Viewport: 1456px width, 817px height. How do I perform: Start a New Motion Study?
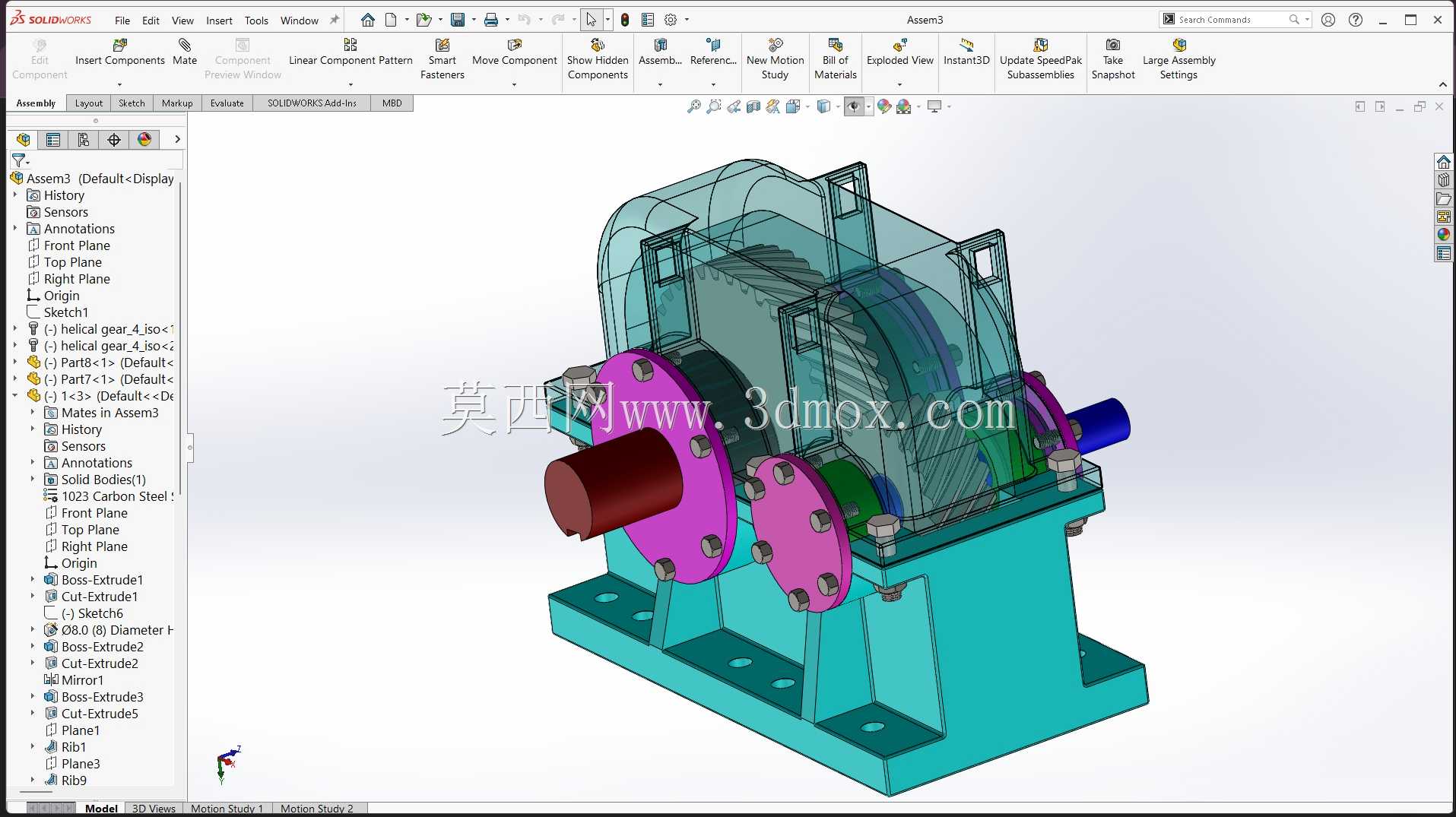[x=775, y=59]
